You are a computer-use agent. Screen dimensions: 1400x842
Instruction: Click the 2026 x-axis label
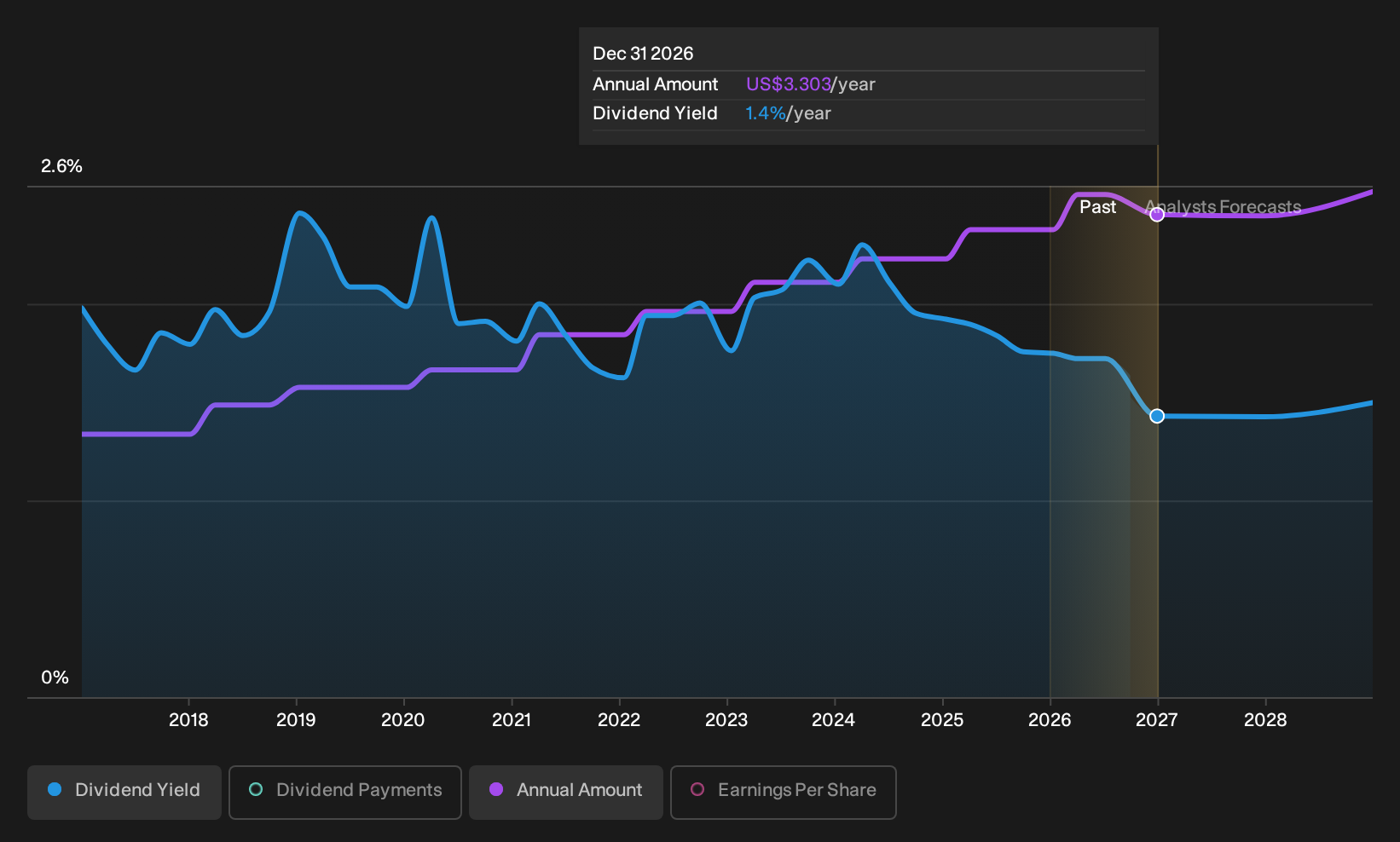click(x=1050, y=720)
